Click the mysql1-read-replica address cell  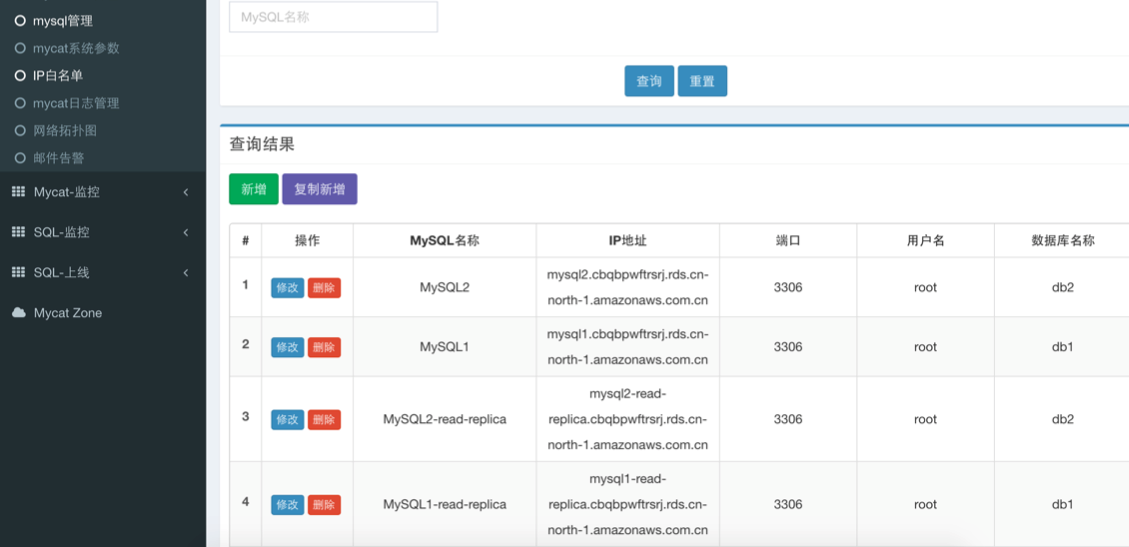[628, 505]
